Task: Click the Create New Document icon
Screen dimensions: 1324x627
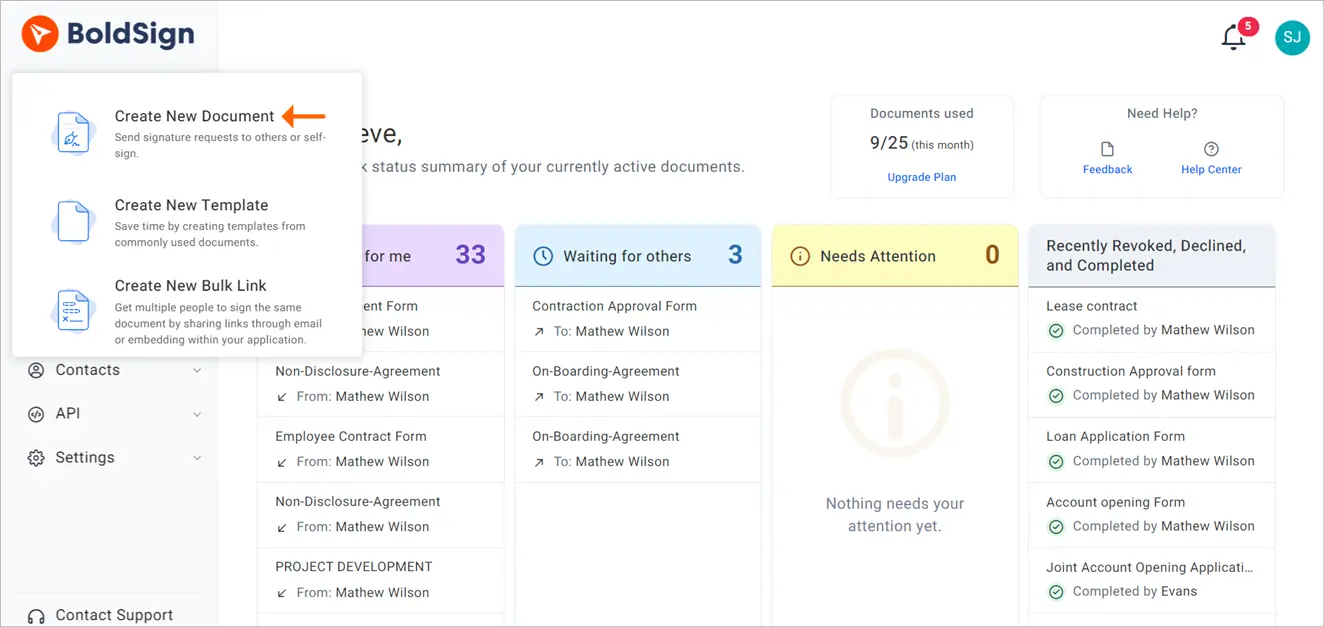Action: click(73, 133)
